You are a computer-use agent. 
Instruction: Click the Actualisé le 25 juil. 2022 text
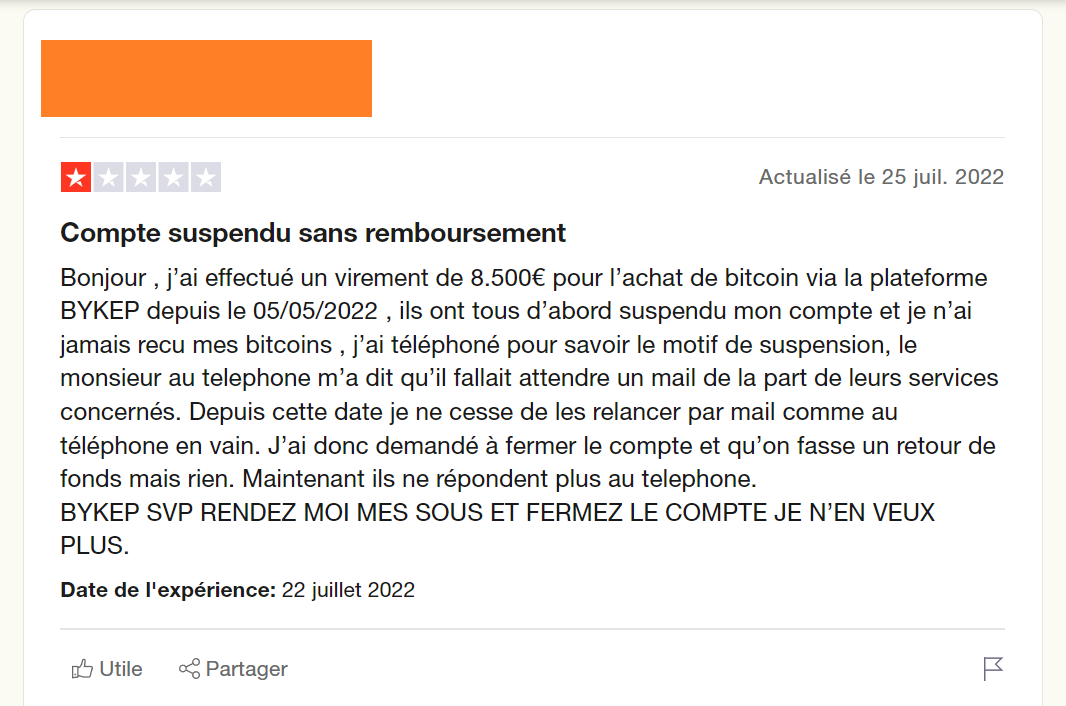pos(880,176)
